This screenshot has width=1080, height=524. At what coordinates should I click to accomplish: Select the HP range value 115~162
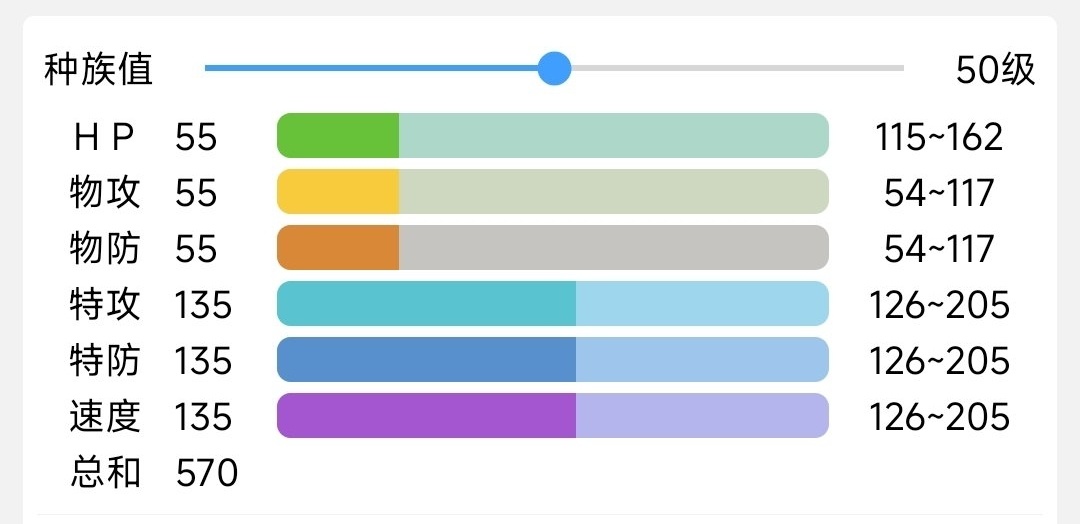point(938,137)
